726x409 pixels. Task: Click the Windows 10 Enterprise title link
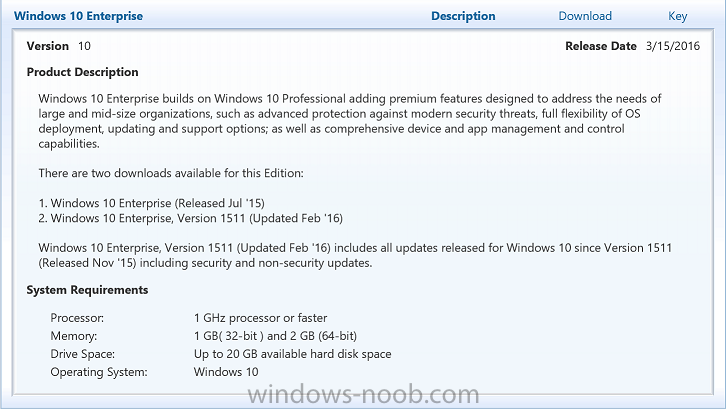click(x=78, y=16)
